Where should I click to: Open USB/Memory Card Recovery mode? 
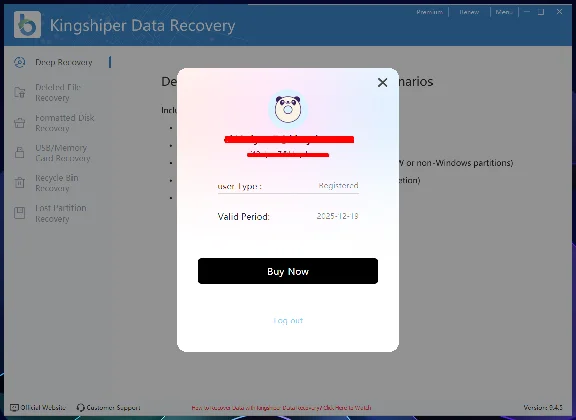tap(62, 153)
